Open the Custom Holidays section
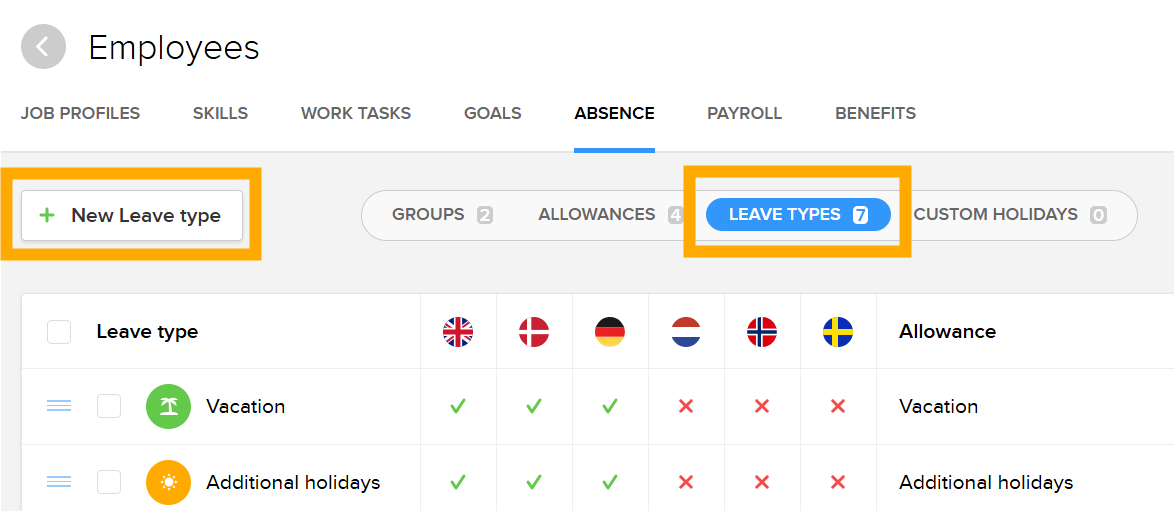 (x=1009, y=214)
